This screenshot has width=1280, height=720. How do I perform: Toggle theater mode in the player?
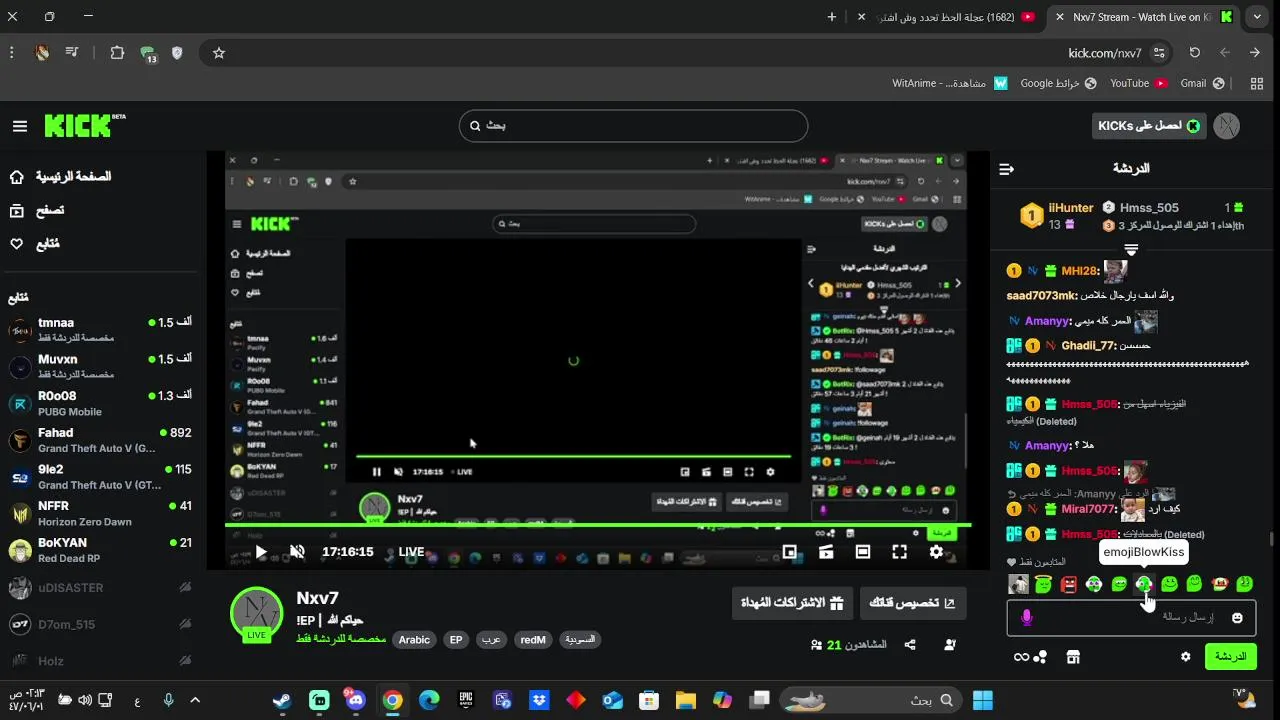pyautogui.click(x=863, y=551)
